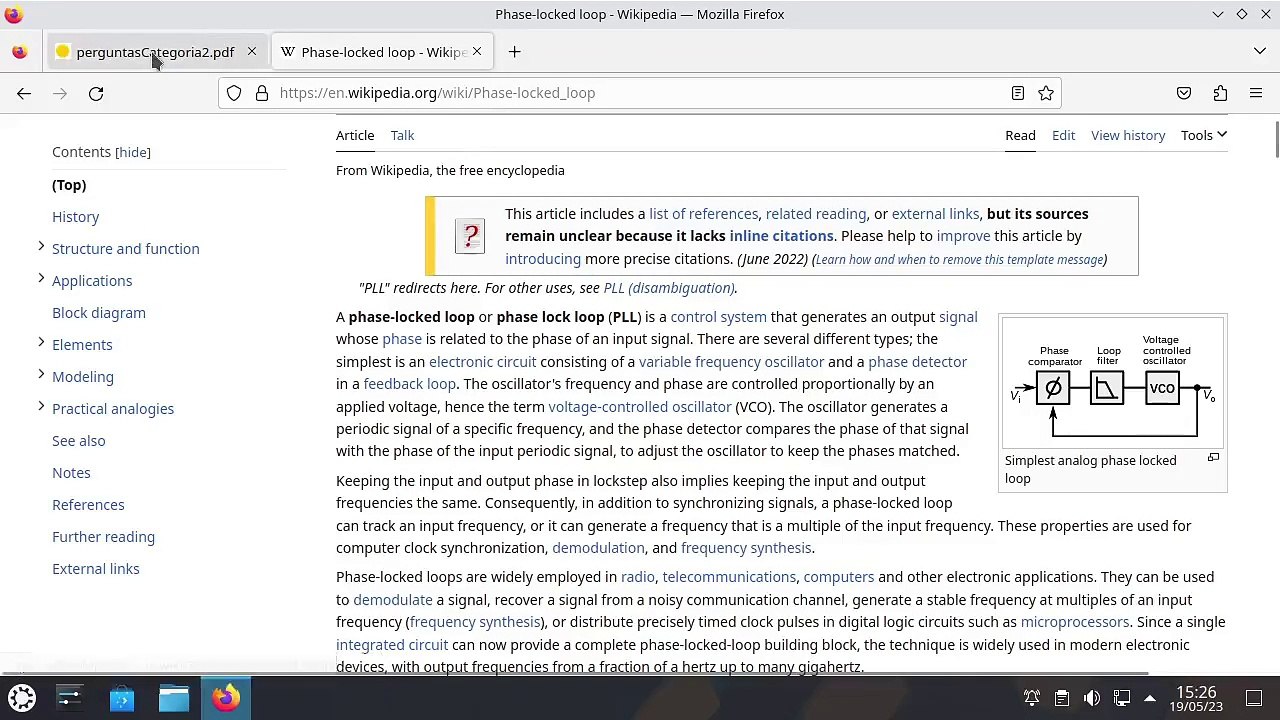Expand the Applications contents section
Screen dimensions: 1280x720
click(41, 280)
